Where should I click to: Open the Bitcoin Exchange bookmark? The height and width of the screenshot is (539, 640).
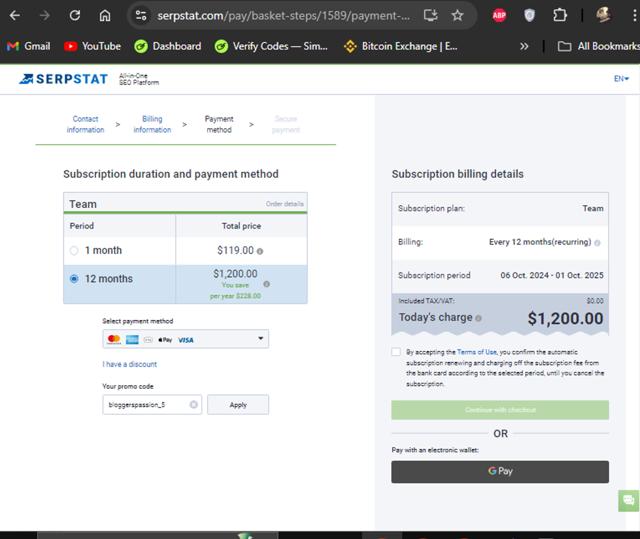pos(400,46)
